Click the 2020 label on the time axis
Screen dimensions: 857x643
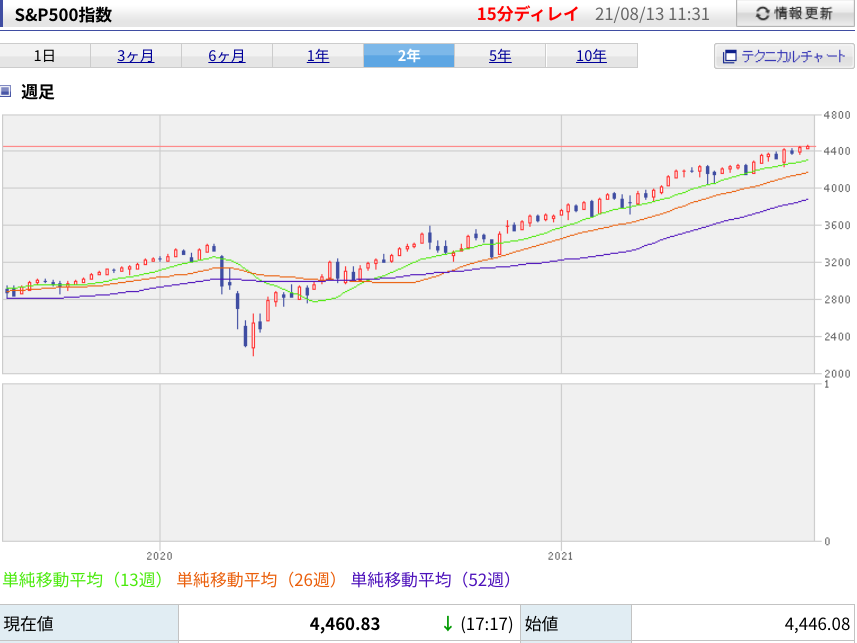pyautogui.click(x=159, y=556)
